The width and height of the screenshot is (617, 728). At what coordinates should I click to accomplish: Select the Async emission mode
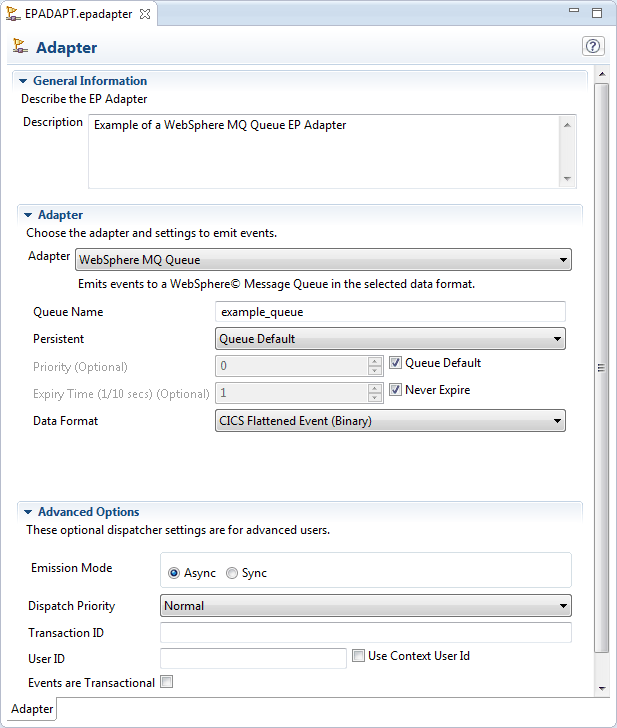(x=174, y=573)
